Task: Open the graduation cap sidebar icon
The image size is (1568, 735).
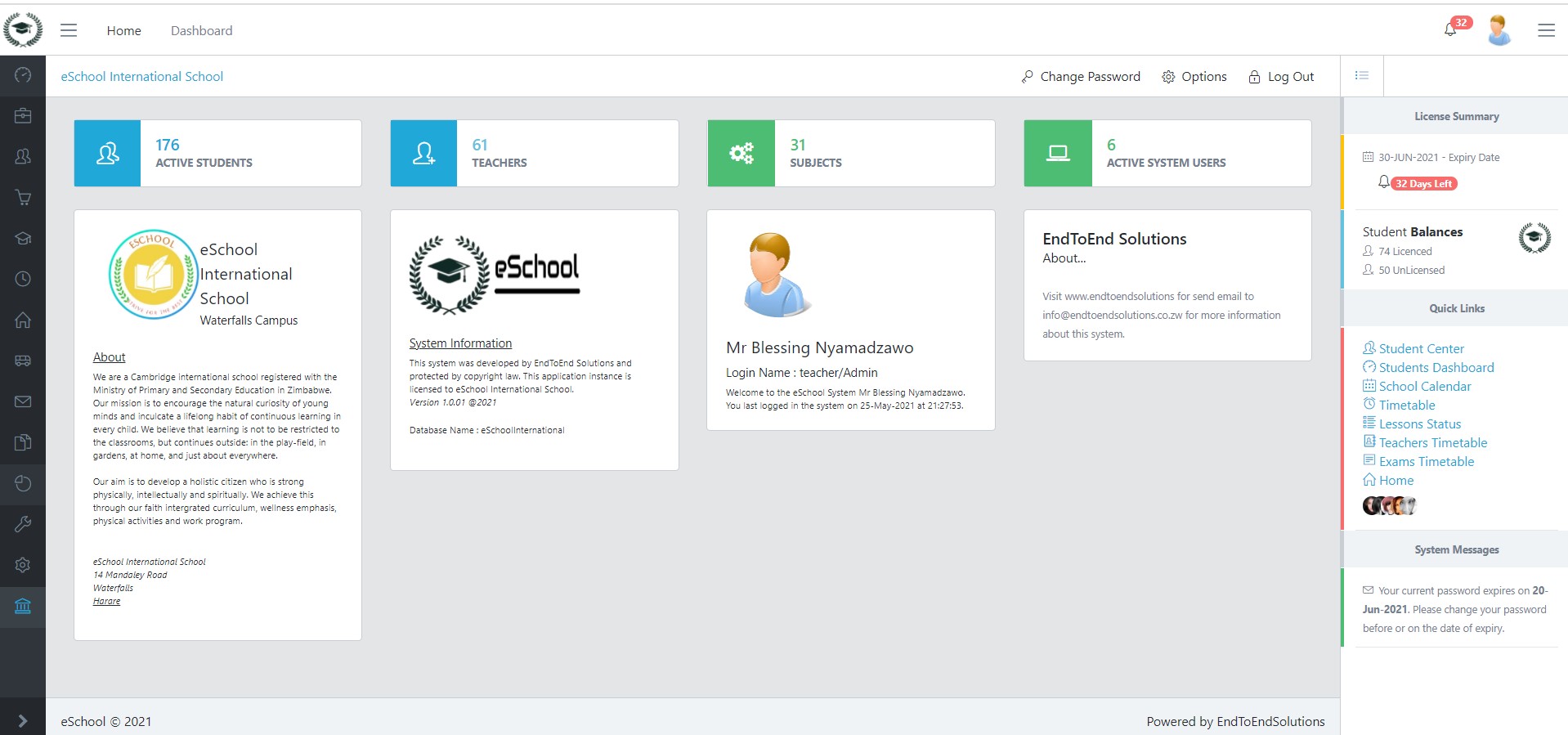Action: (23, 238)
